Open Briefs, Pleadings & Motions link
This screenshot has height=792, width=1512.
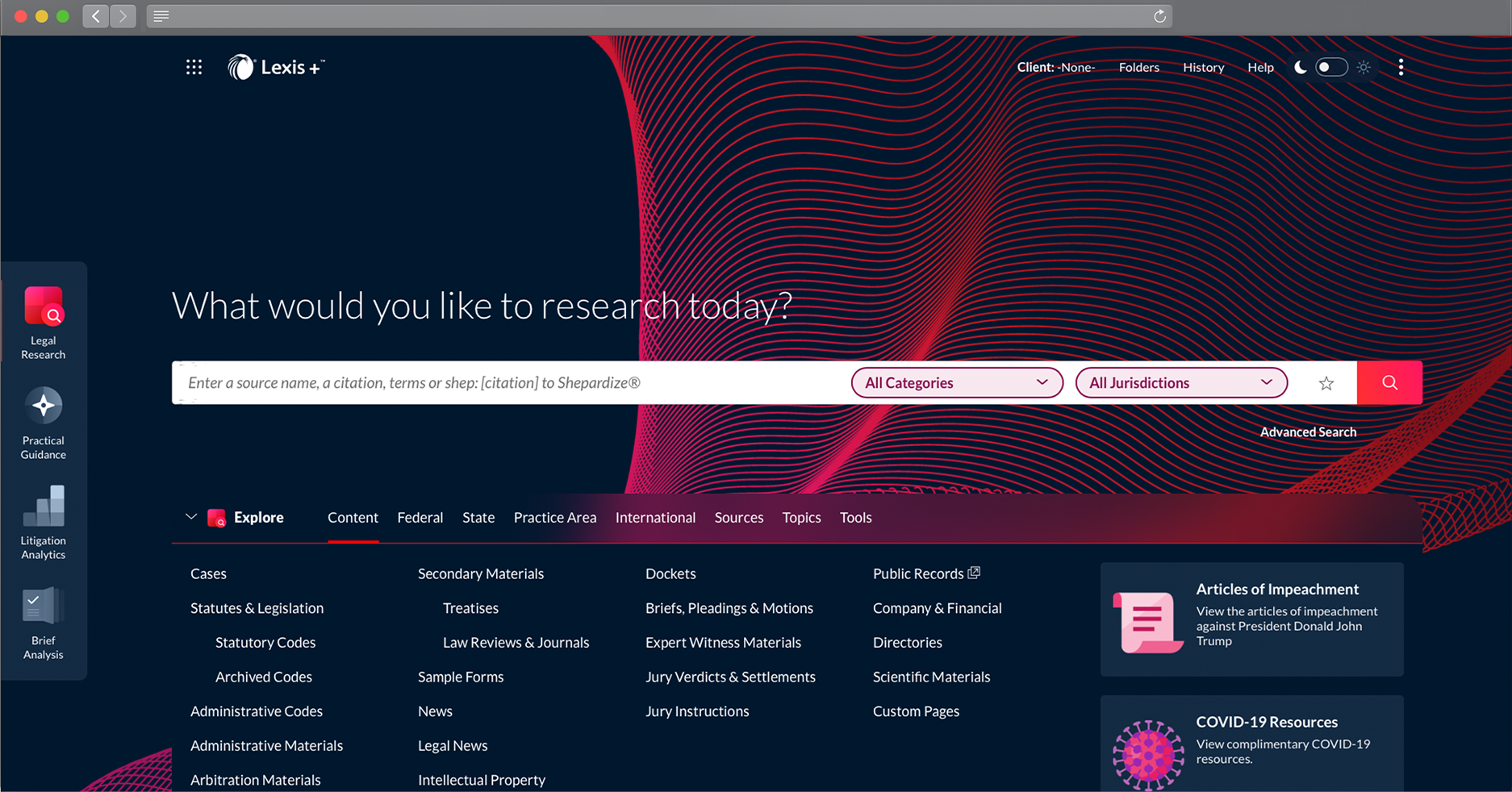click(x=729, y=608)
